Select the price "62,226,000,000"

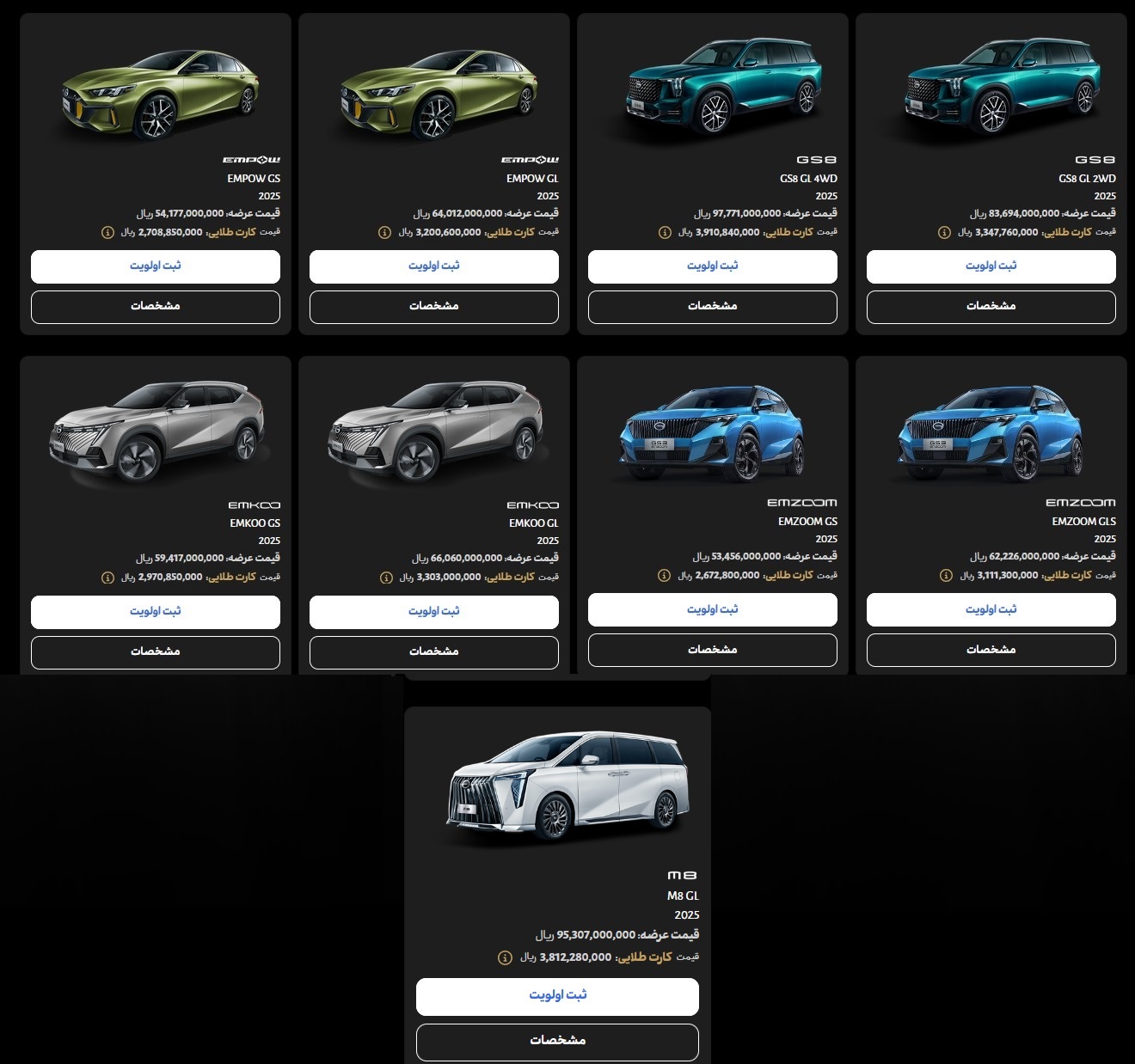click(x=1024, y=557)
